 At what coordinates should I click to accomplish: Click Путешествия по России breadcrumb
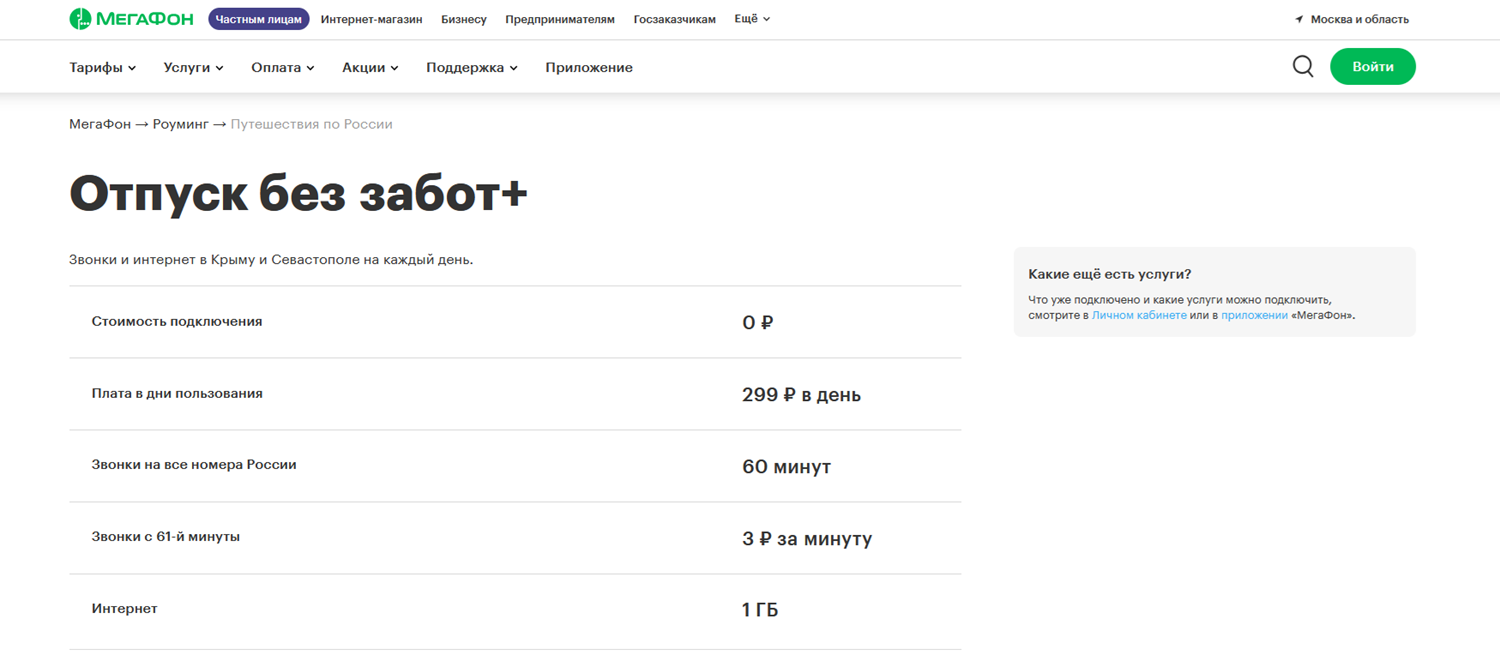pos(312,124)
